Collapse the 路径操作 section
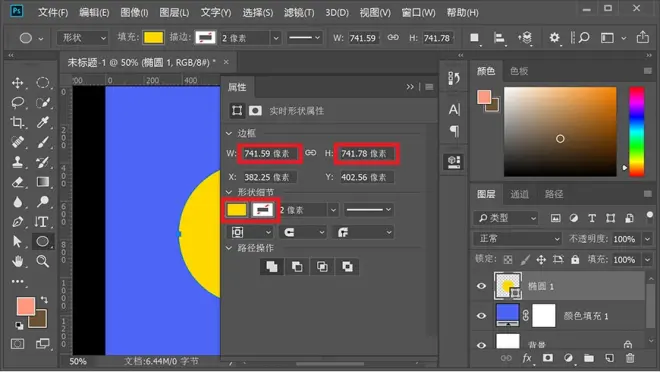The height and width of the screenshot is (372, 660). click(229, 248)
